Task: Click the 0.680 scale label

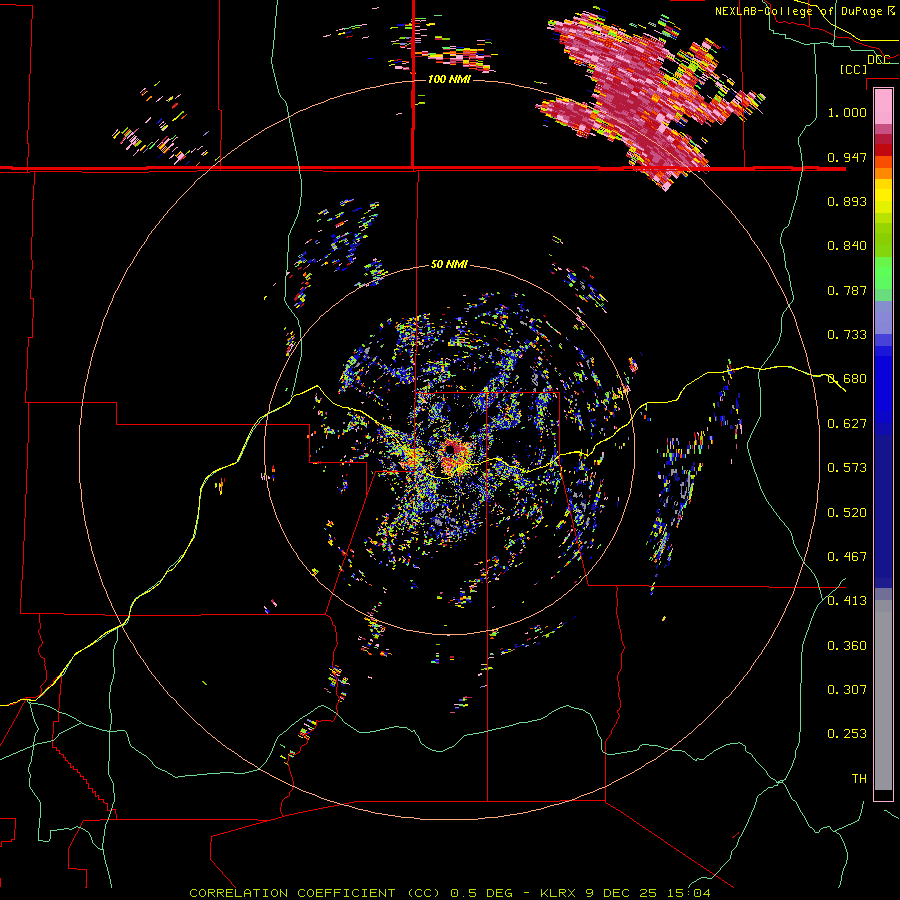Action: click(847, 379)
